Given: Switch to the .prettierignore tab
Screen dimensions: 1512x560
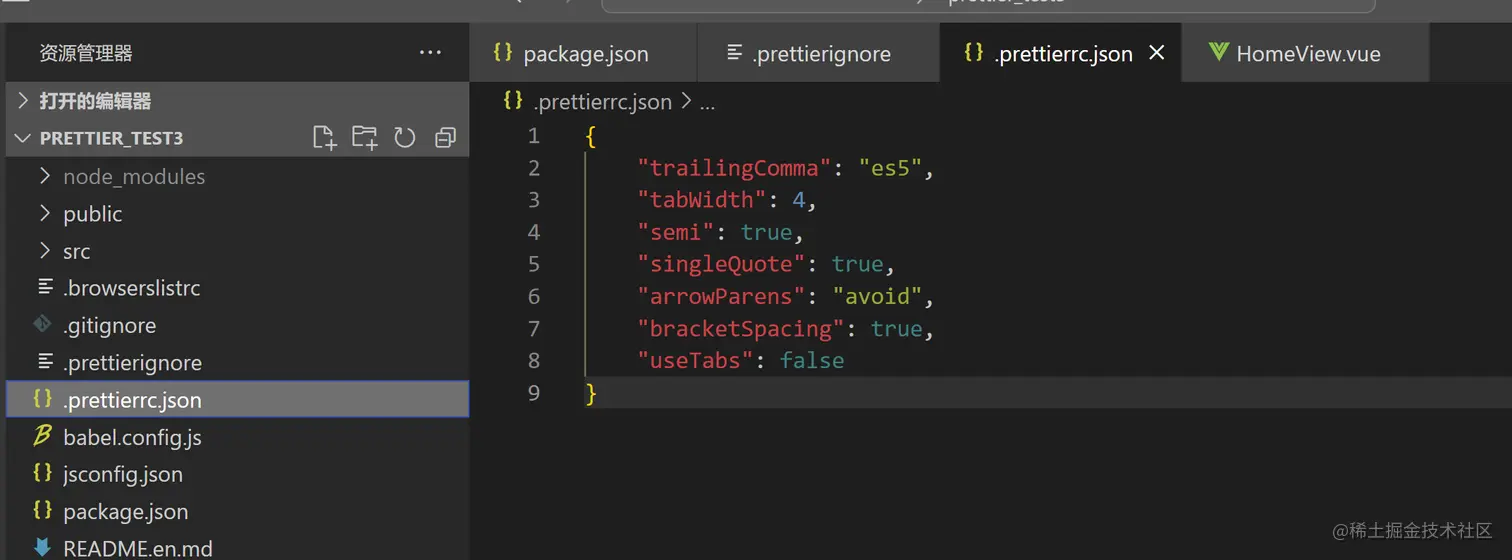Looking at the screenshot, I should pyautogui.click(x=820, y=54).
